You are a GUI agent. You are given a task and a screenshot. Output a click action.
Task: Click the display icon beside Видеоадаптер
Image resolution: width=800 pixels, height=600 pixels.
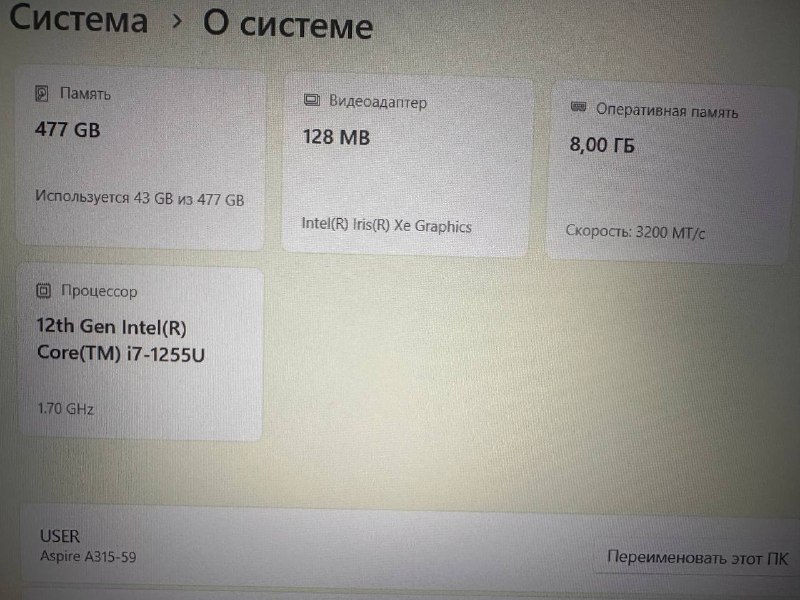311,100
